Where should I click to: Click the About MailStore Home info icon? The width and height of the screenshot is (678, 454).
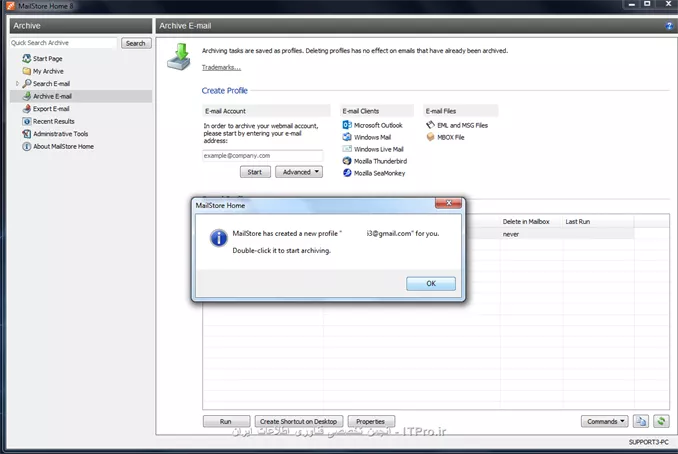click(27, 146)
